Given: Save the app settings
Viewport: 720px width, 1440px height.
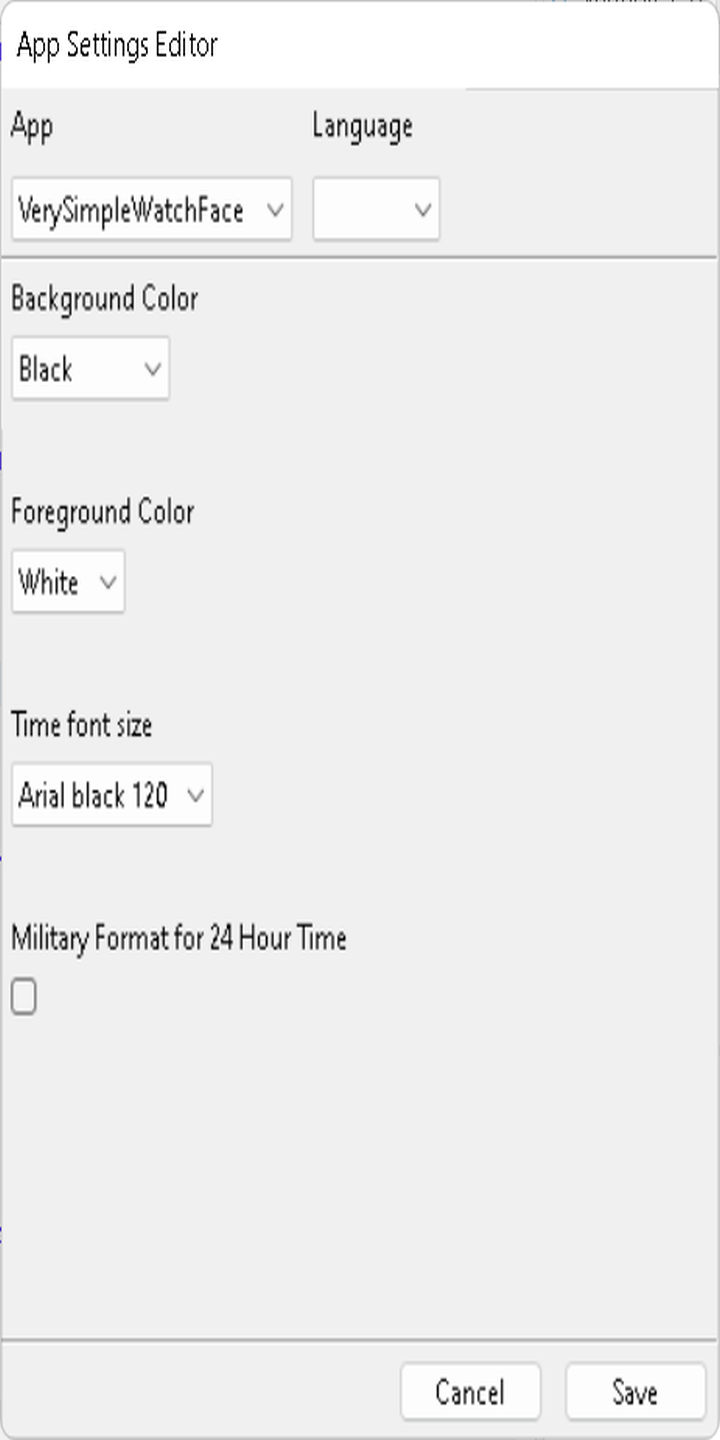Looking at the screenshot, I should coord(635,1392).
